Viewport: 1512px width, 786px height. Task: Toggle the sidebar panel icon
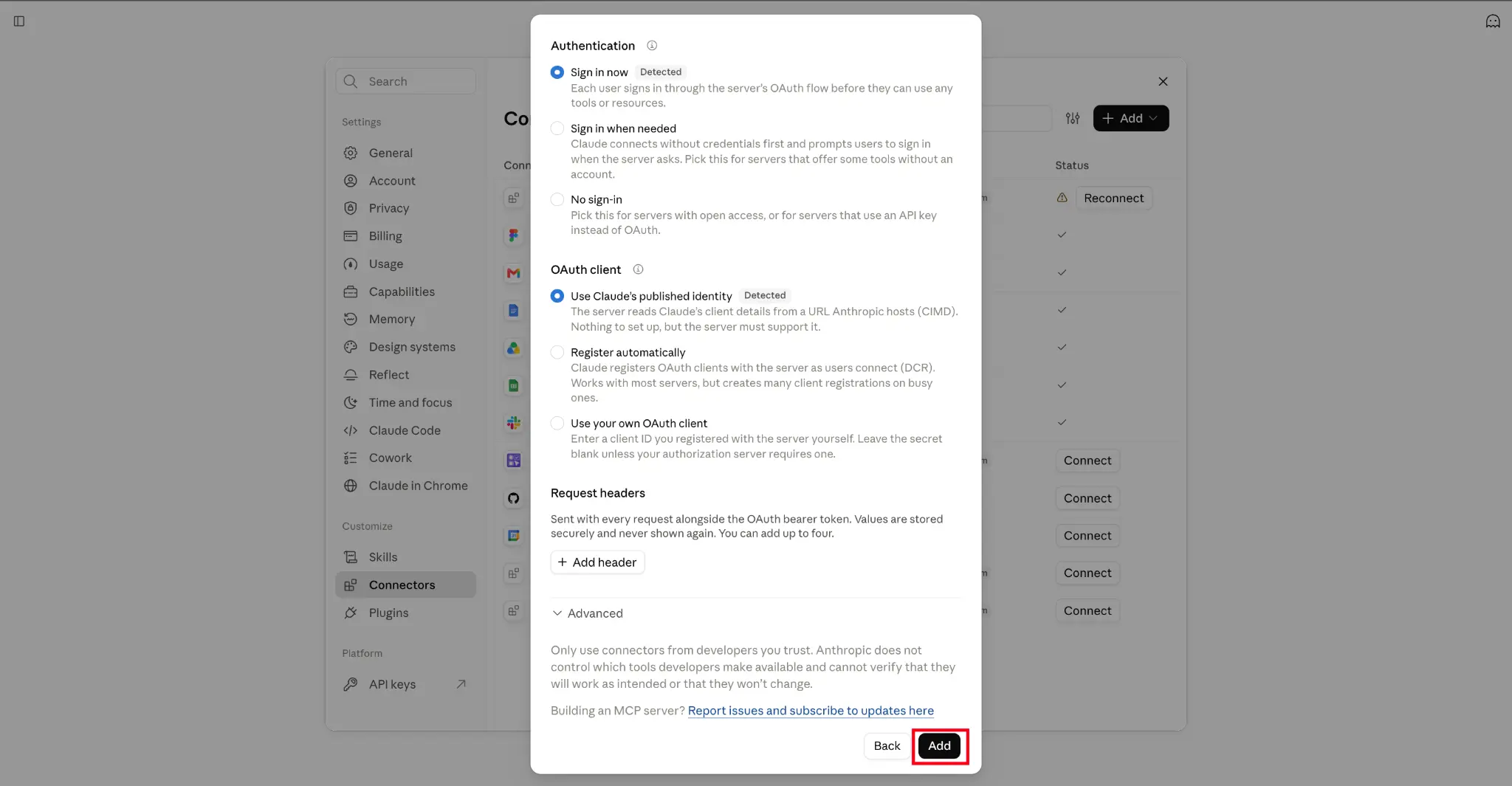click(19, 21)
